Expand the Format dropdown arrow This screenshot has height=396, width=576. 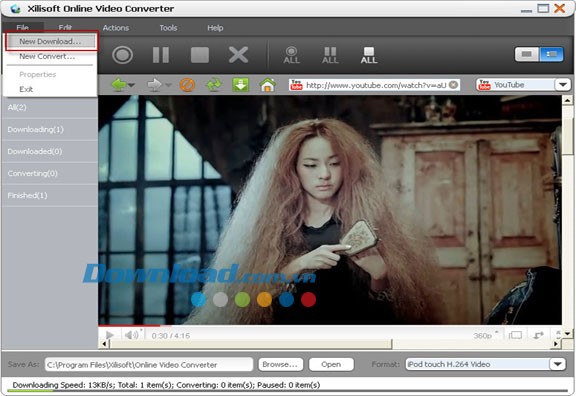pos(558,364)
